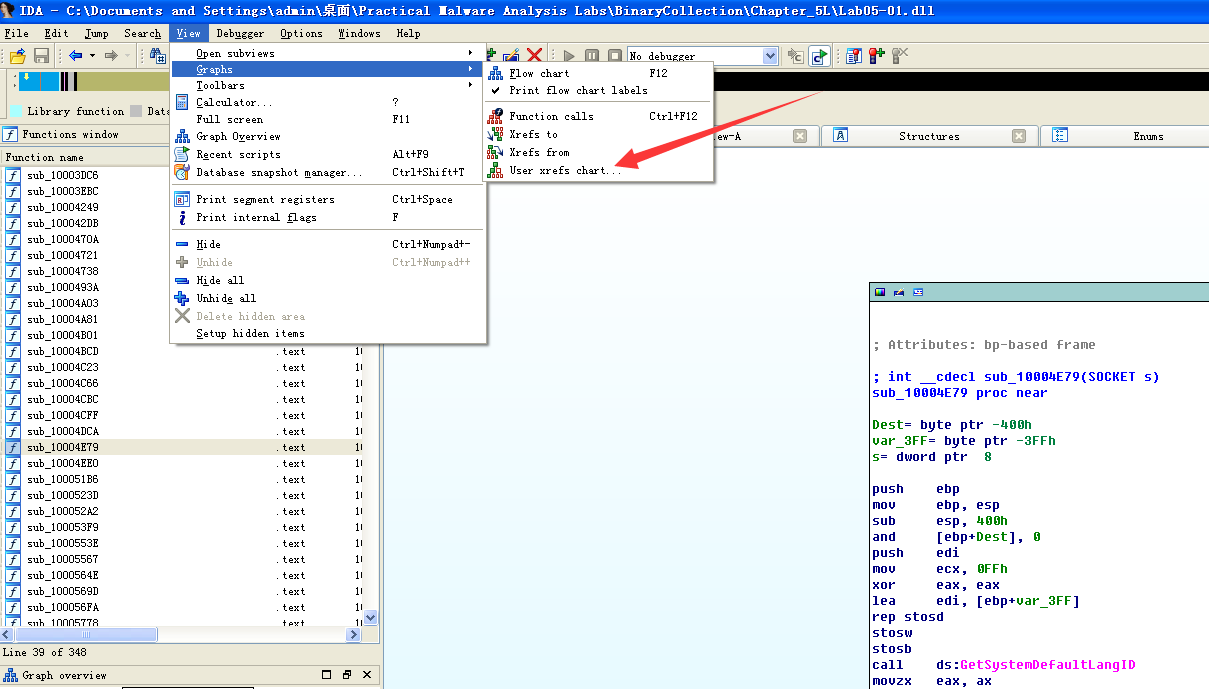This screenshot has height=689, width=1209.
Task: Click the pause process toolbar icon
Action: point(592,56)
